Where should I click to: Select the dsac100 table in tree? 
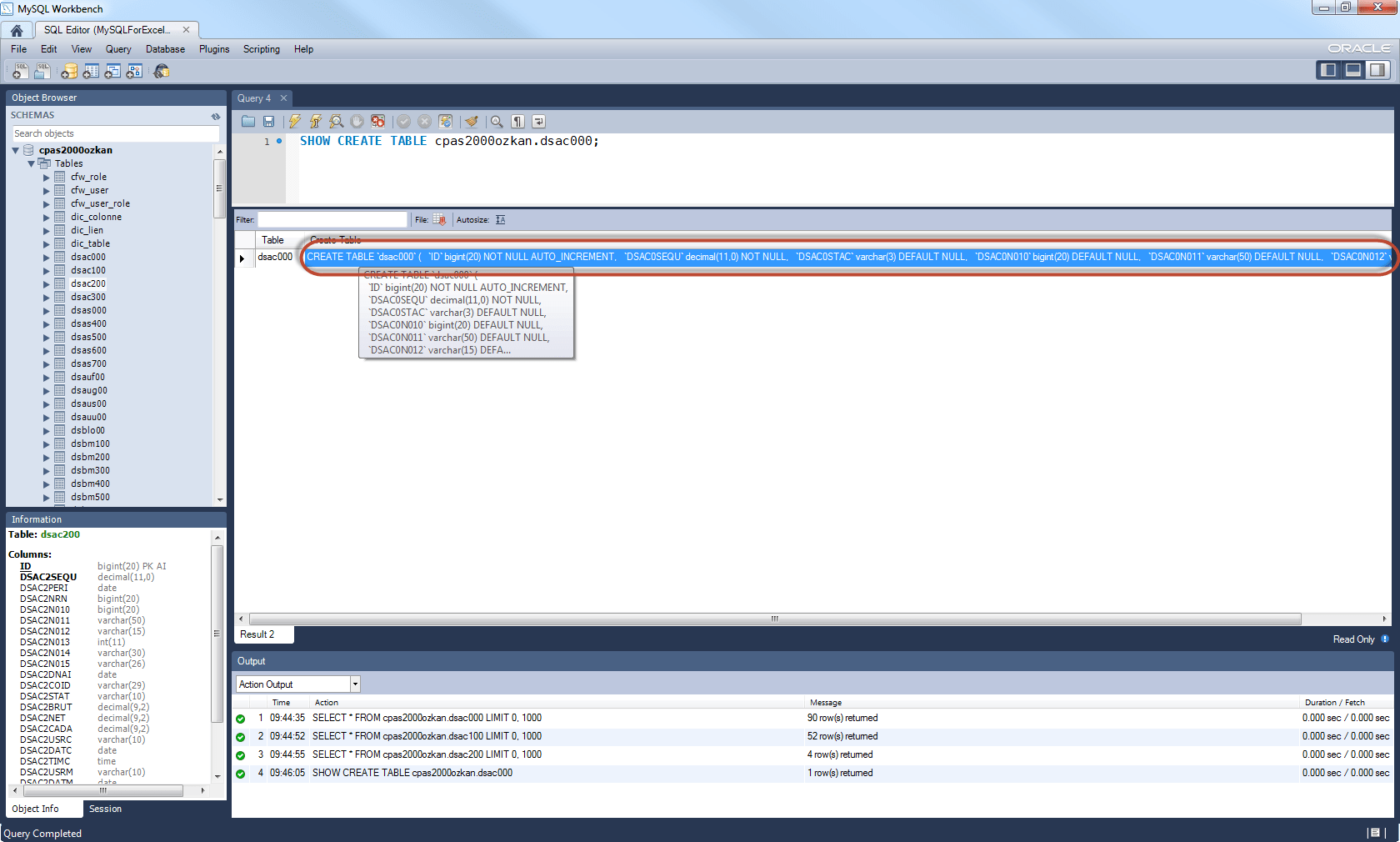point(88,271)
